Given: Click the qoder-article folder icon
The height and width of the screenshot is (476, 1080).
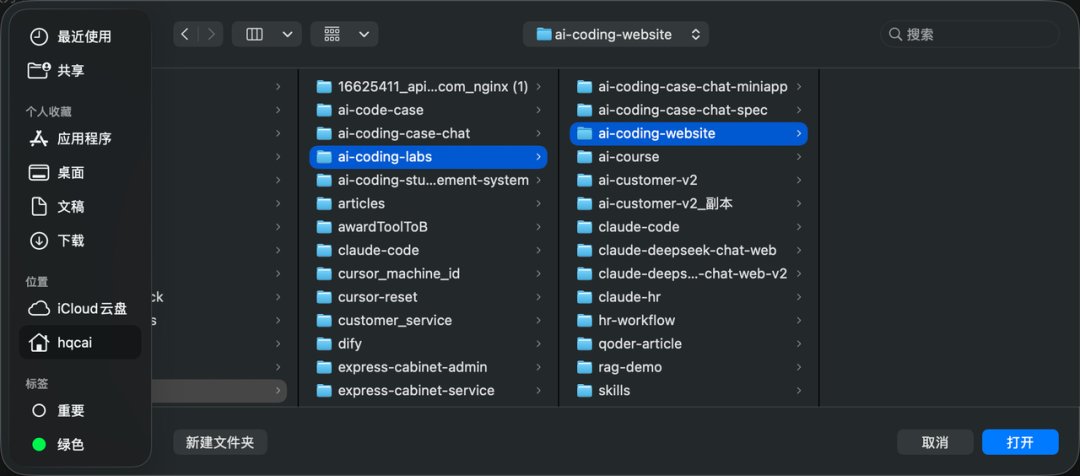Looking at the screenshot, I should [x=585, y=344].
